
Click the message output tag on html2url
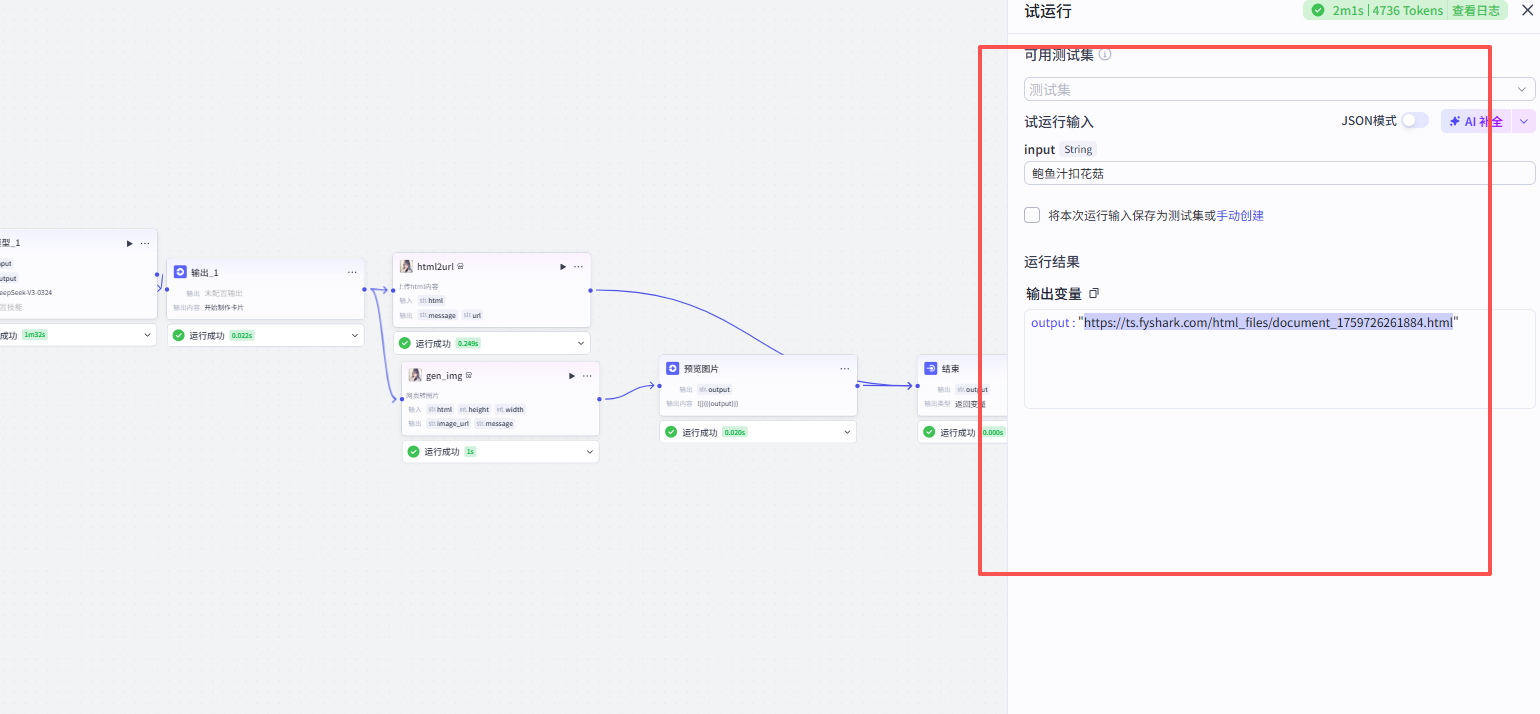(x=438, y=315)
